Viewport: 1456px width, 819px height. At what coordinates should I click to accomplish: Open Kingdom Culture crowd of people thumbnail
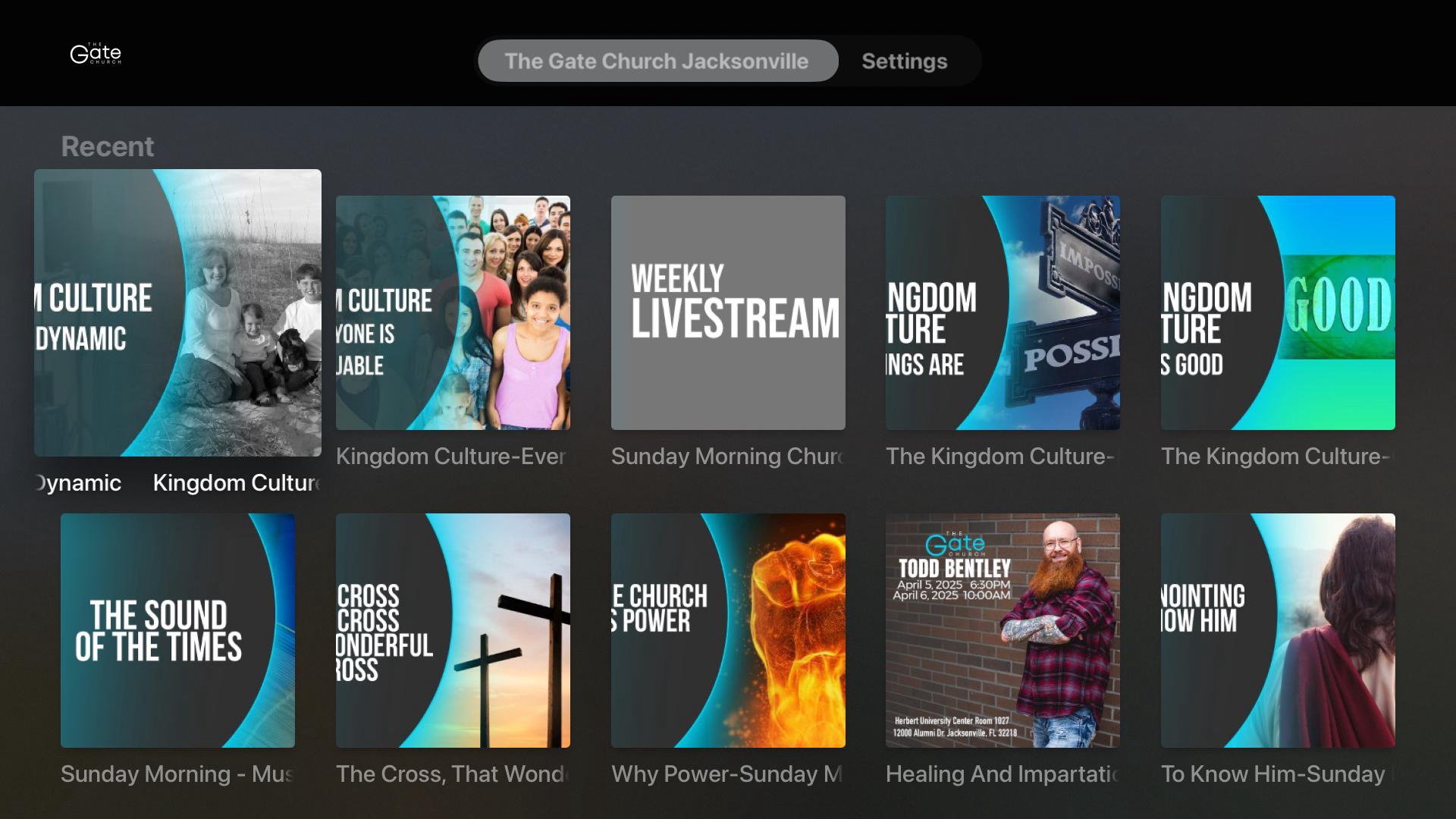[453, 312]
